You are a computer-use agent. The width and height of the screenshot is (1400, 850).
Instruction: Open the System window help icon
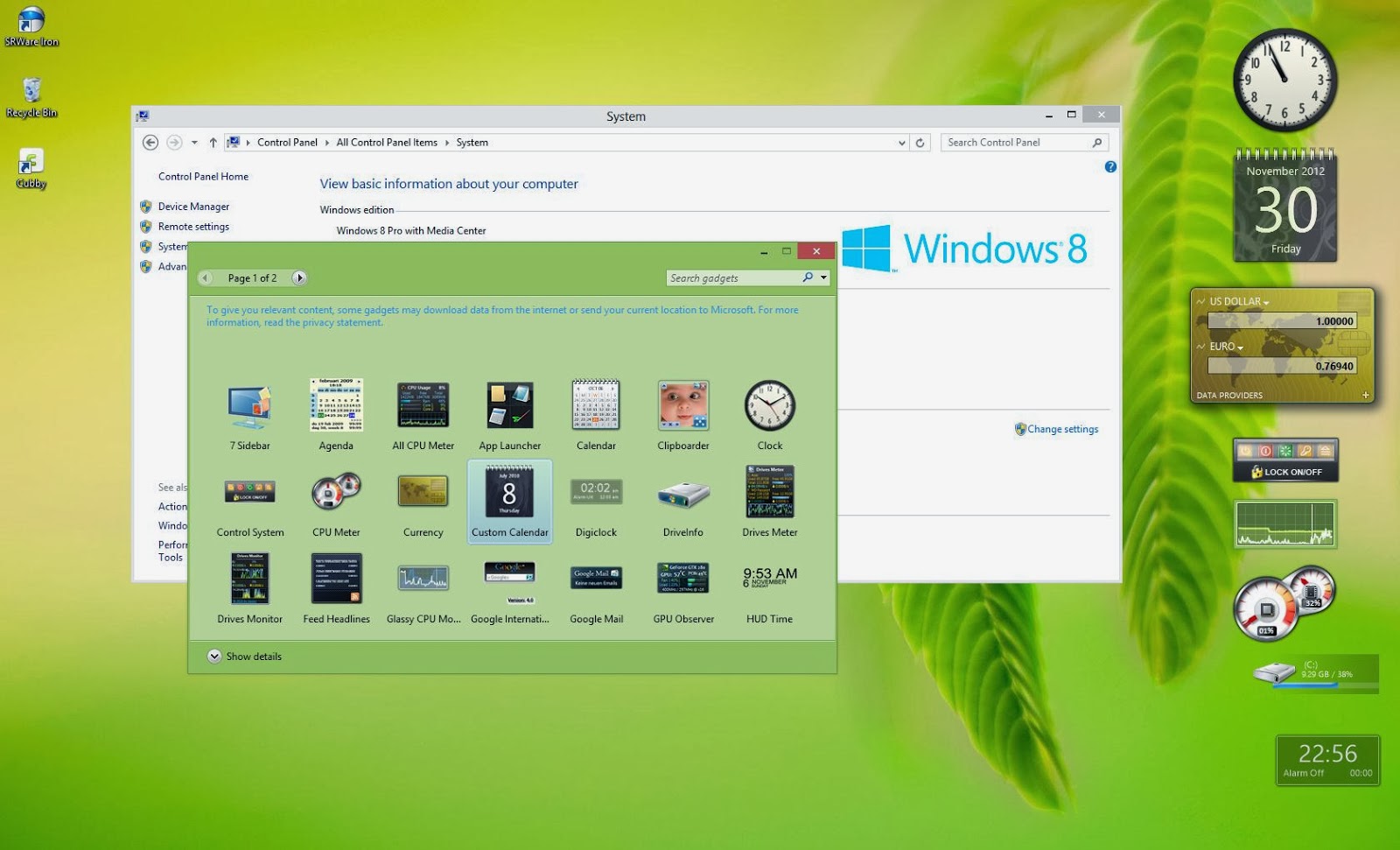(1110, 166)
